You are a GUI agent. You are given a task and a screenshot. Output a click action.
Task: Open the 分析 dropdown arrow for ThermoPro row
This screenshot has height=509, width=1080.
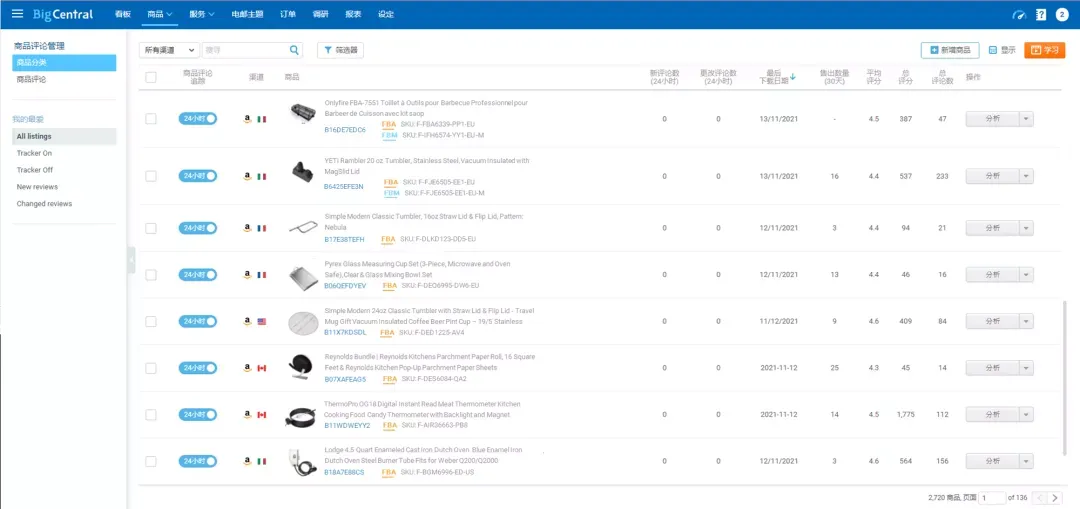tap(1026, 415)
